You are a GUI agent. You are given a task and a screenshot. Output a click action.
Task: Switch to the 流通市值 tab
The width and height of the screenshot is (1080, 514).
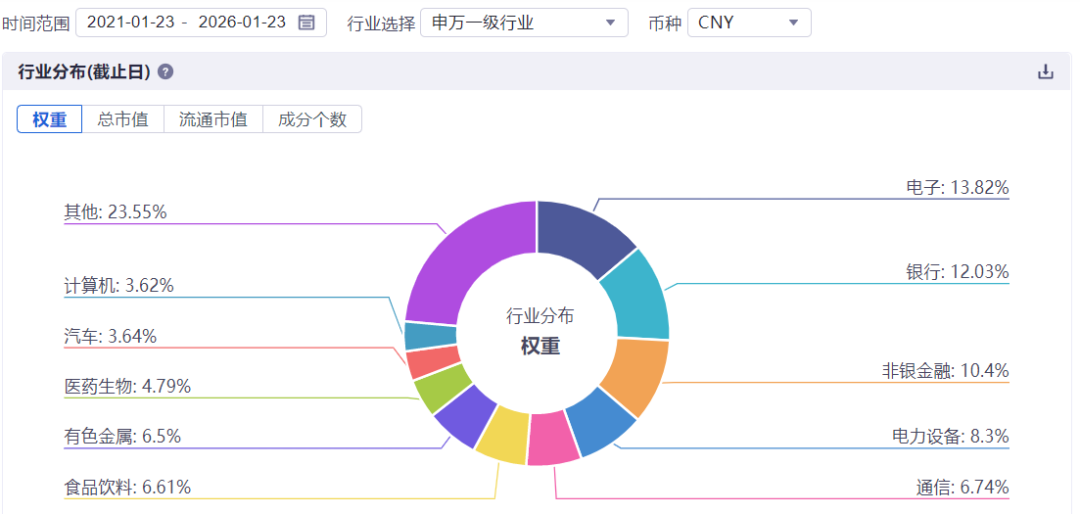point(214,119)
